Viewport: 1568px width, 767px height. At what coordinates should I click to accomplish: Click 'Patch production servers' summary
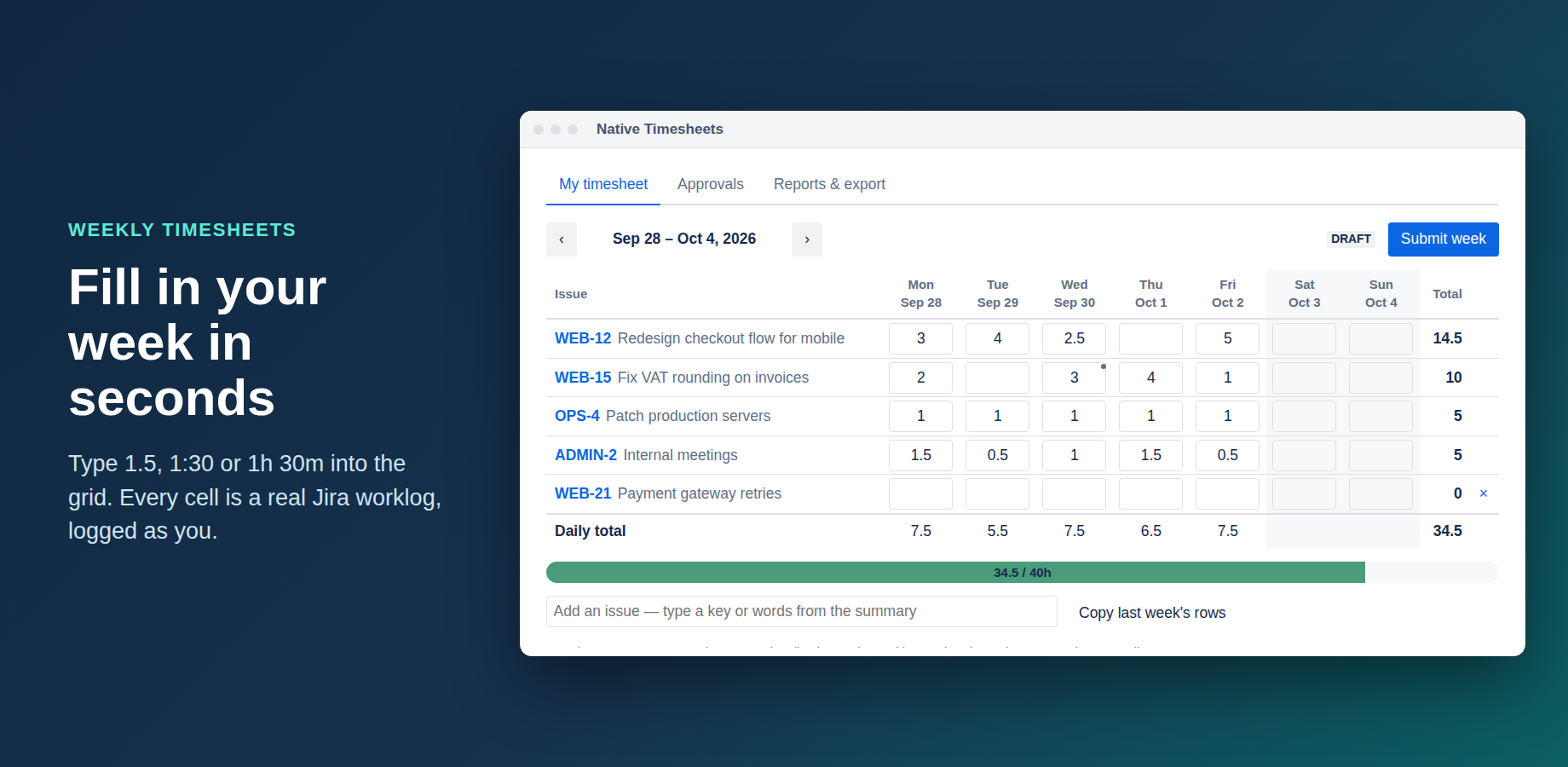(688, 416)
